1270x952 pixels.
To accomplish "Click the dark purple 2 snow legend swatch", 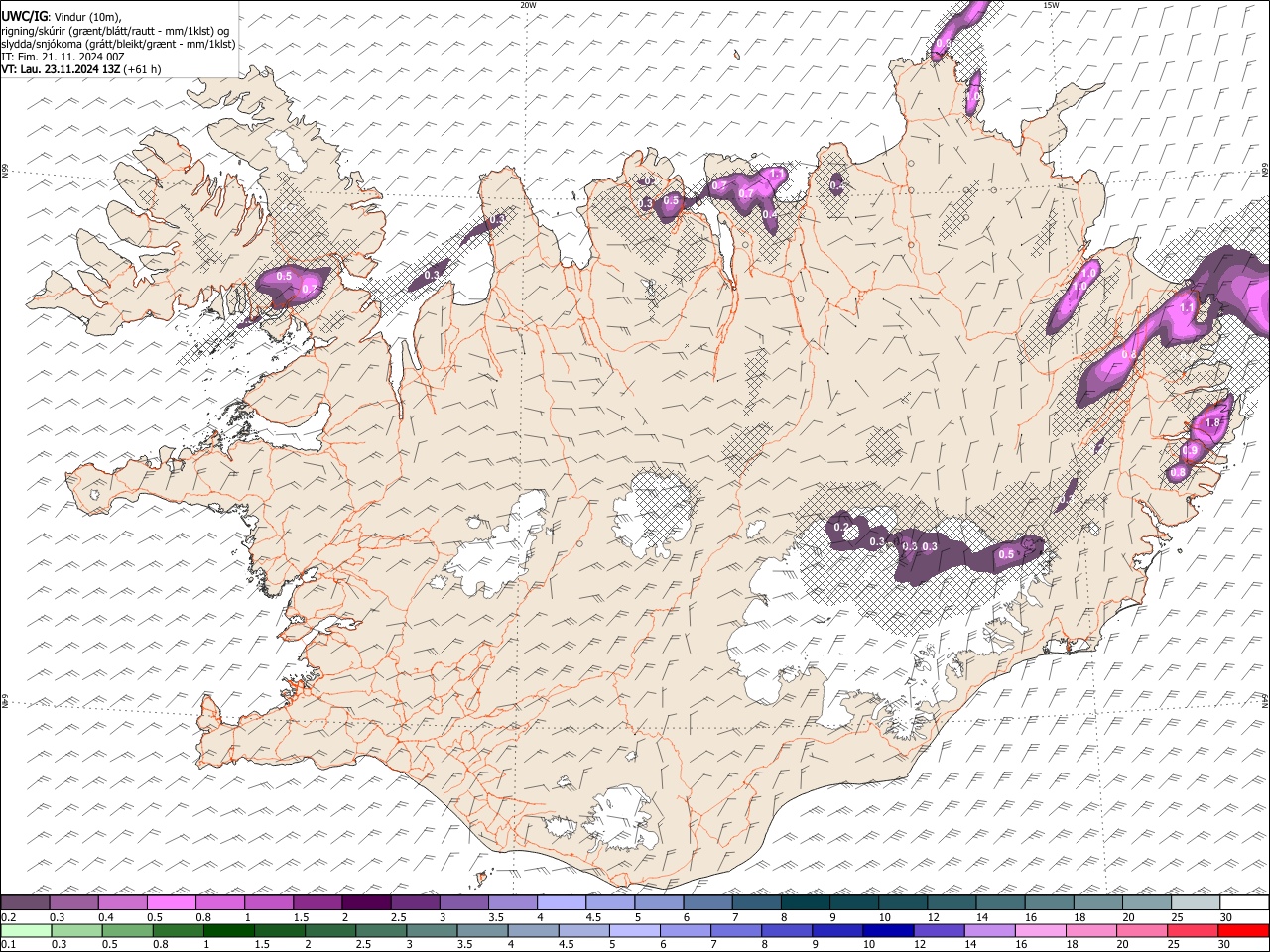I will [x=365, y=902].
